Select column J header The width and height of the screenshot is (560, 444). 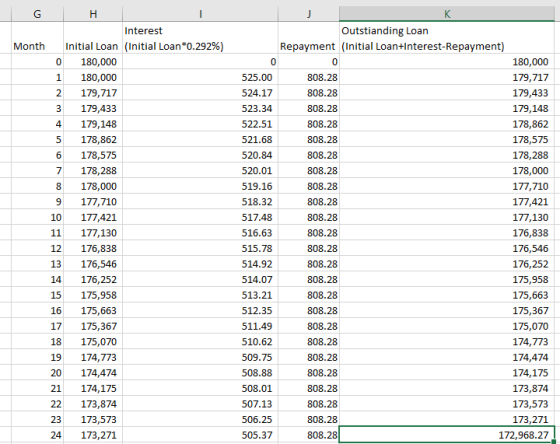(x=309, y=14)
